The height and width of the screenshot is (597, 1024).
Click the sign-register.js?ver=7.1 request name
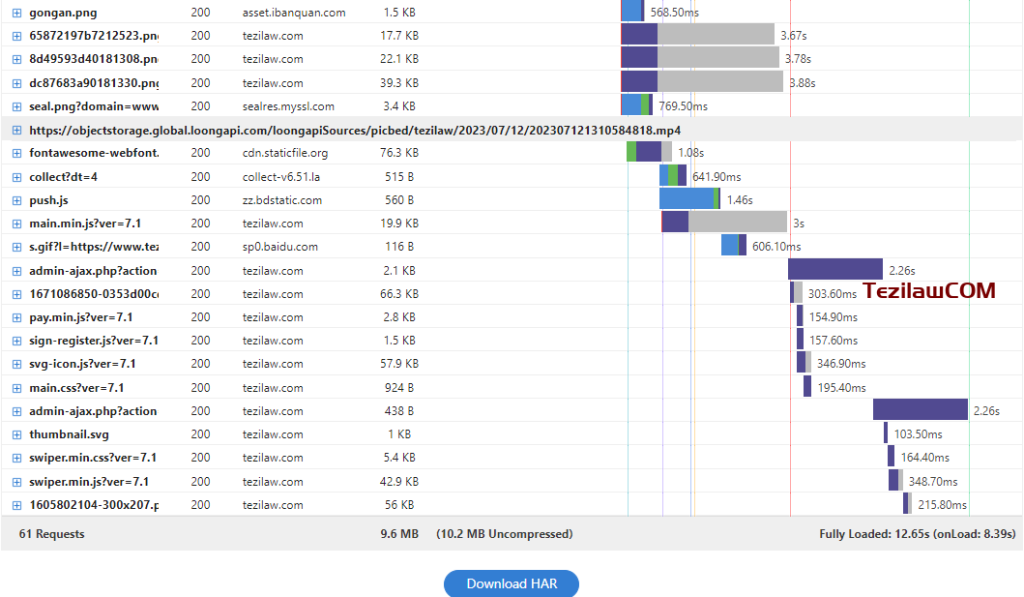coord(93,340)
